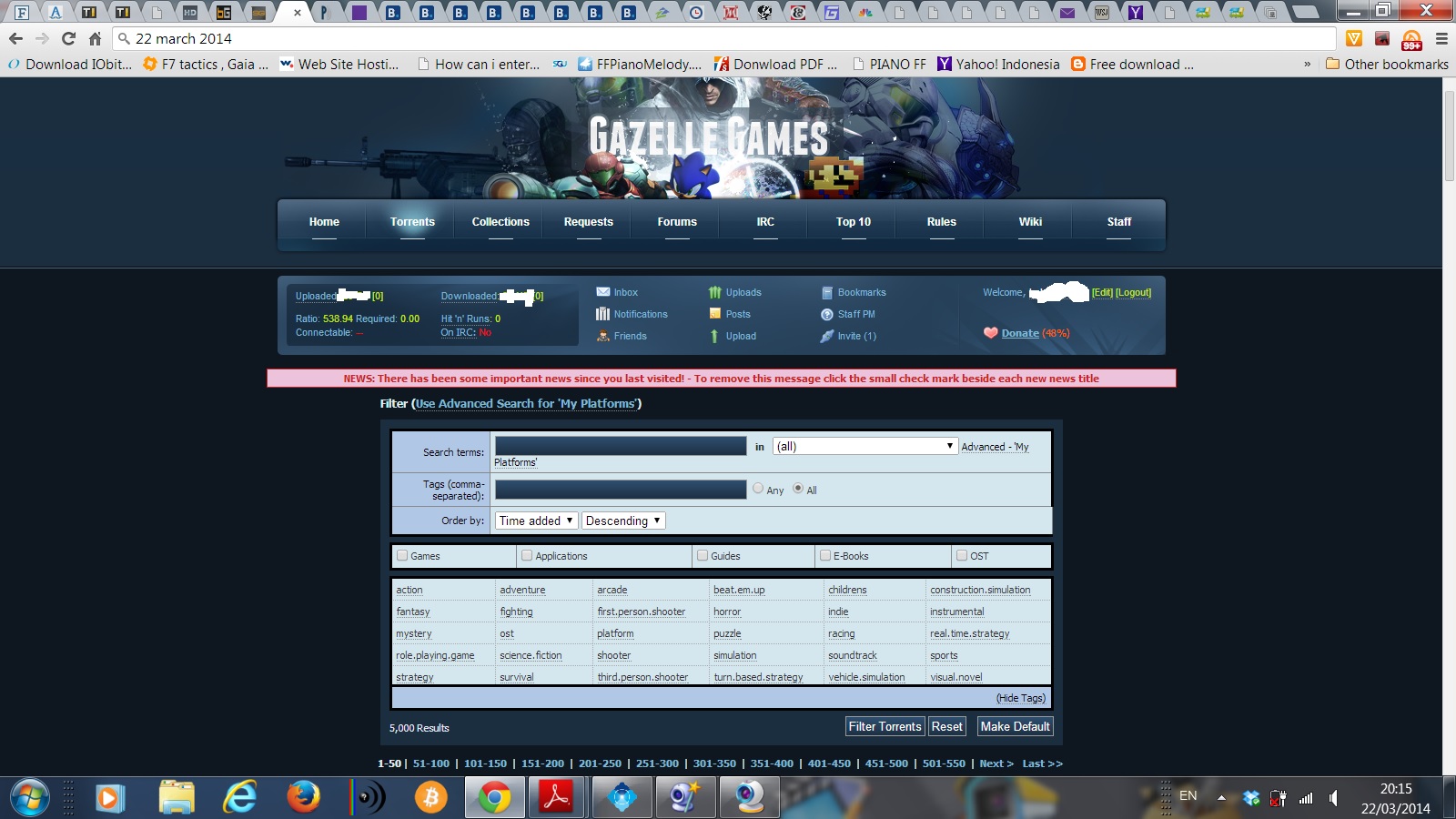Select the All tags radio button
Viewport: 1456px width, 819px height.
click(798, 489)
